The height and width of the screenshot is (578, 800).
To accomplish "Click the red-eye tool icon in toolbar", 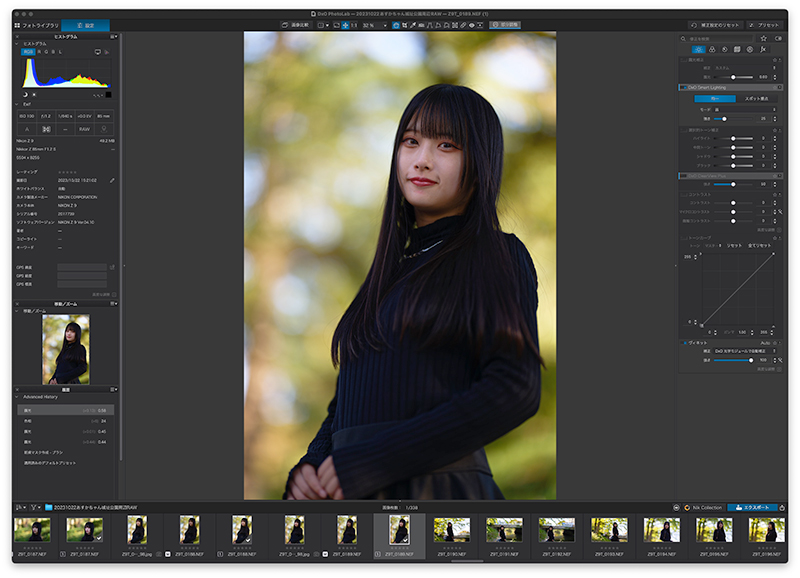I will coord(471,25).
